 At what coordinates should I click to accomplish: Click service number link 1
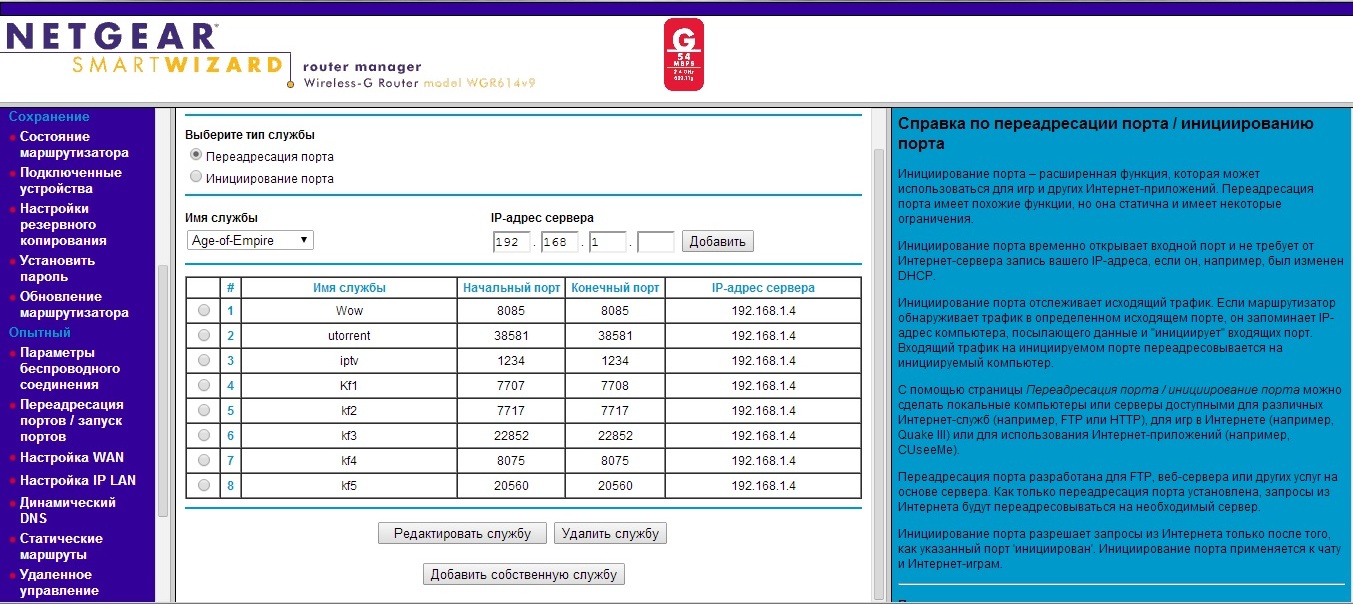(x=230, y=311)
